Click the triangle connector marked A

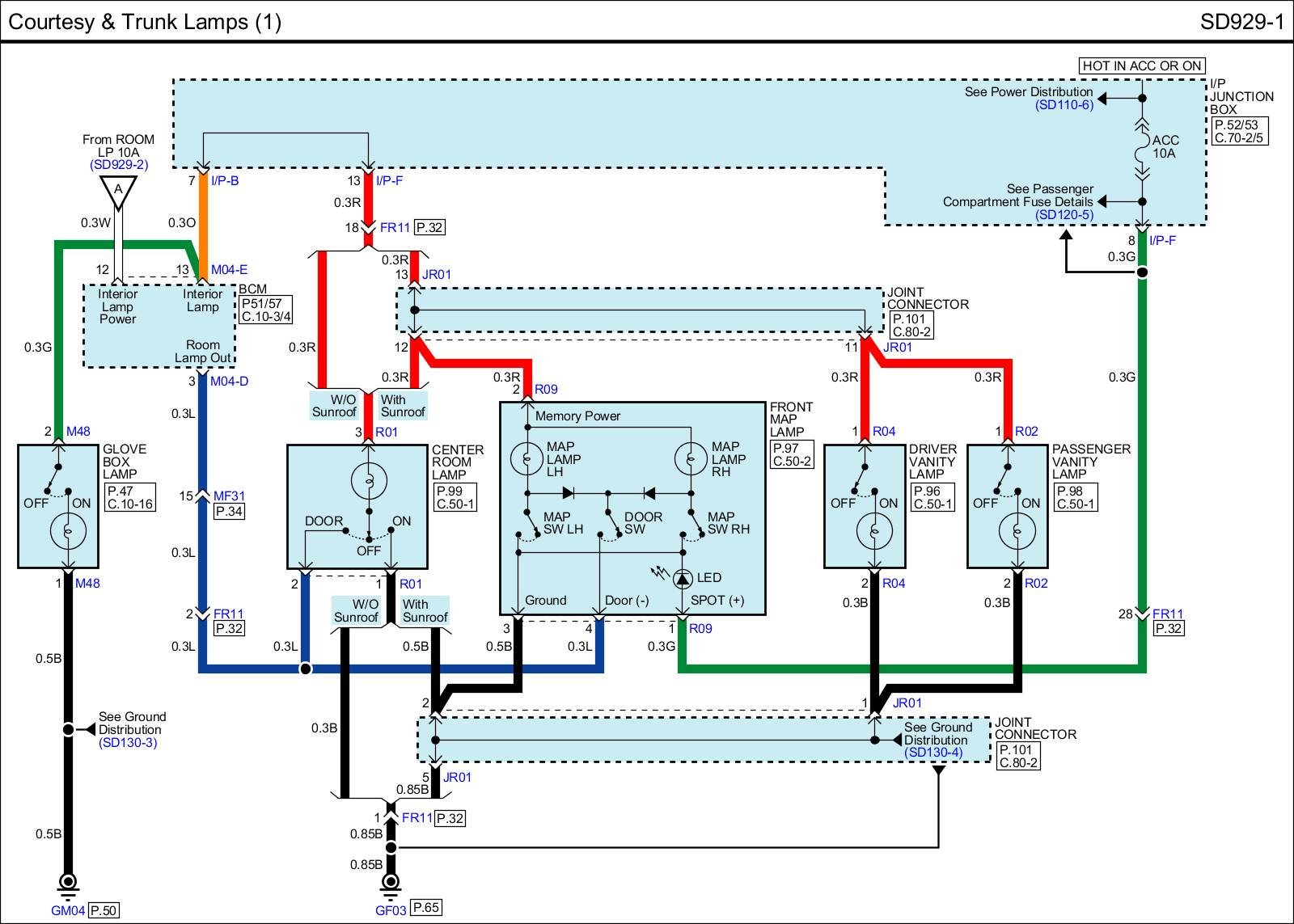pyautogui.click(x=118, y=192)
